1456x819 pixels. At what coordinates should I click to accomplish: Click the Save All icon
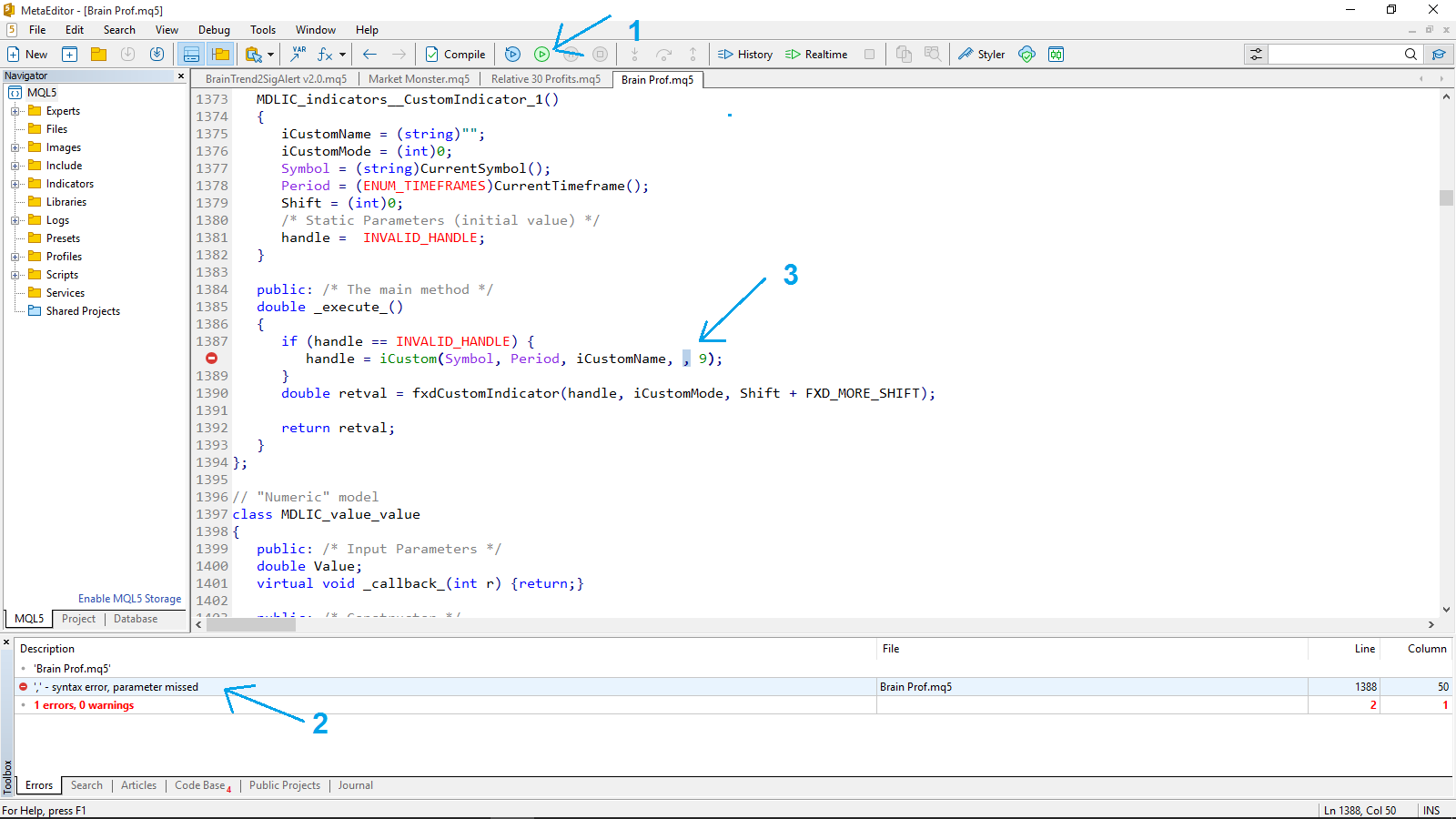point(157,55)
